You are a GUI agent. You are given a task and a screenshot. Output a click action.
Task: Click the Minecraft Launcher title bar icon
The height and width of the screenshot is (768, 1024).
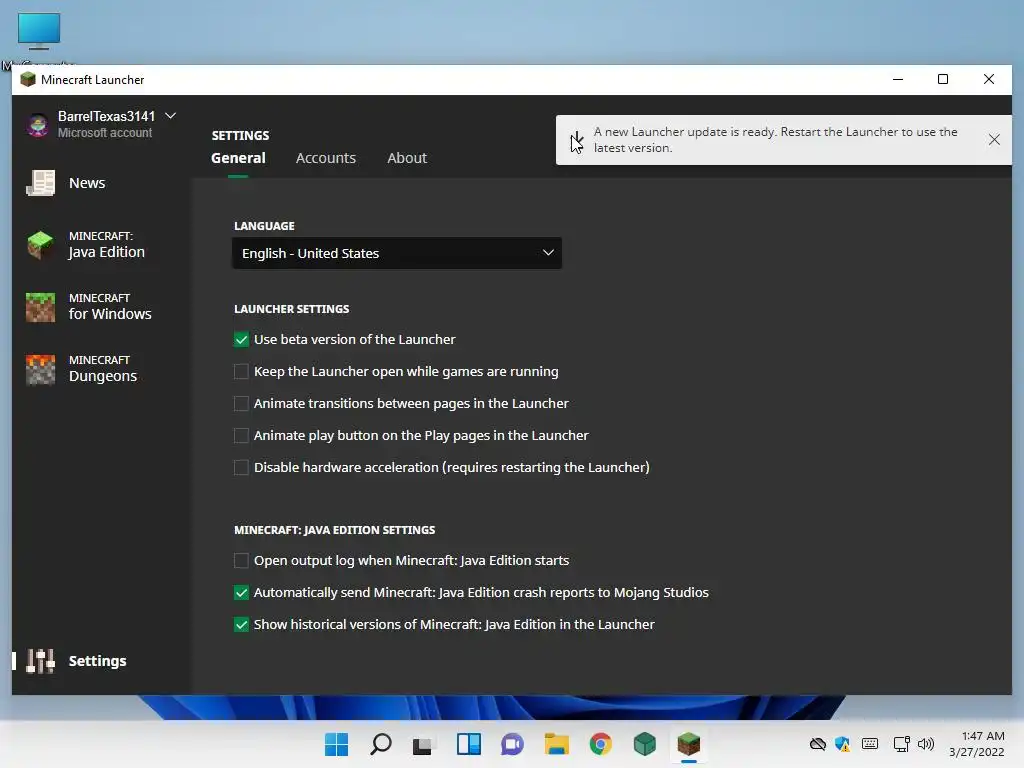click(27, 80)
